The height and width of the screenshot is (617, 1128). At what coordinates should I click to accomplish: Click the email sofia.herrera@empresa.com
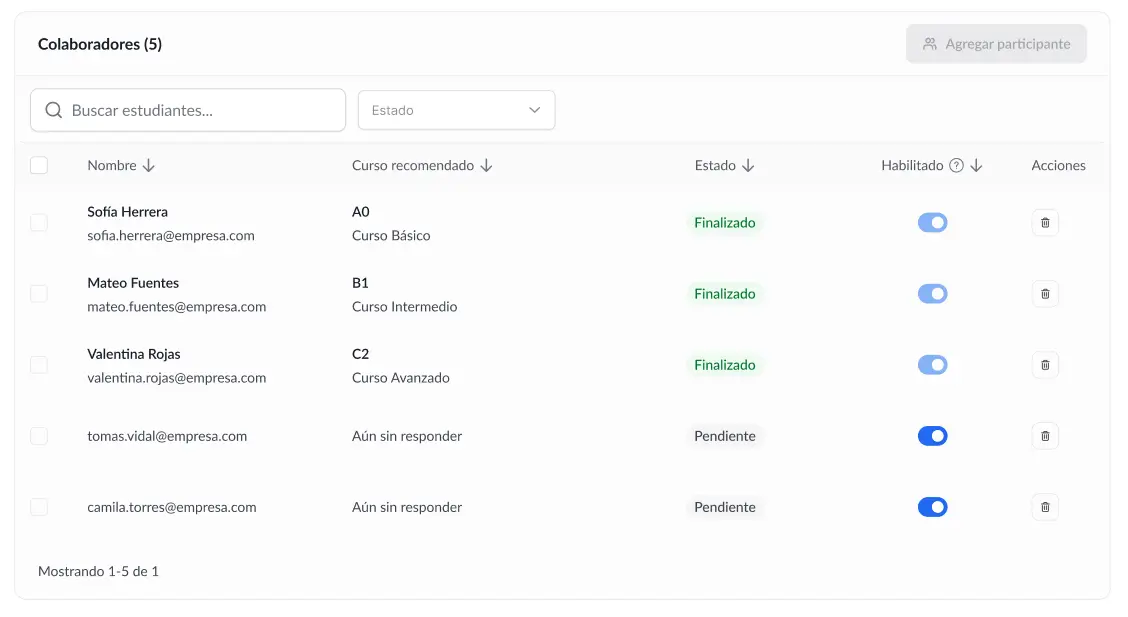coord(170,236)
